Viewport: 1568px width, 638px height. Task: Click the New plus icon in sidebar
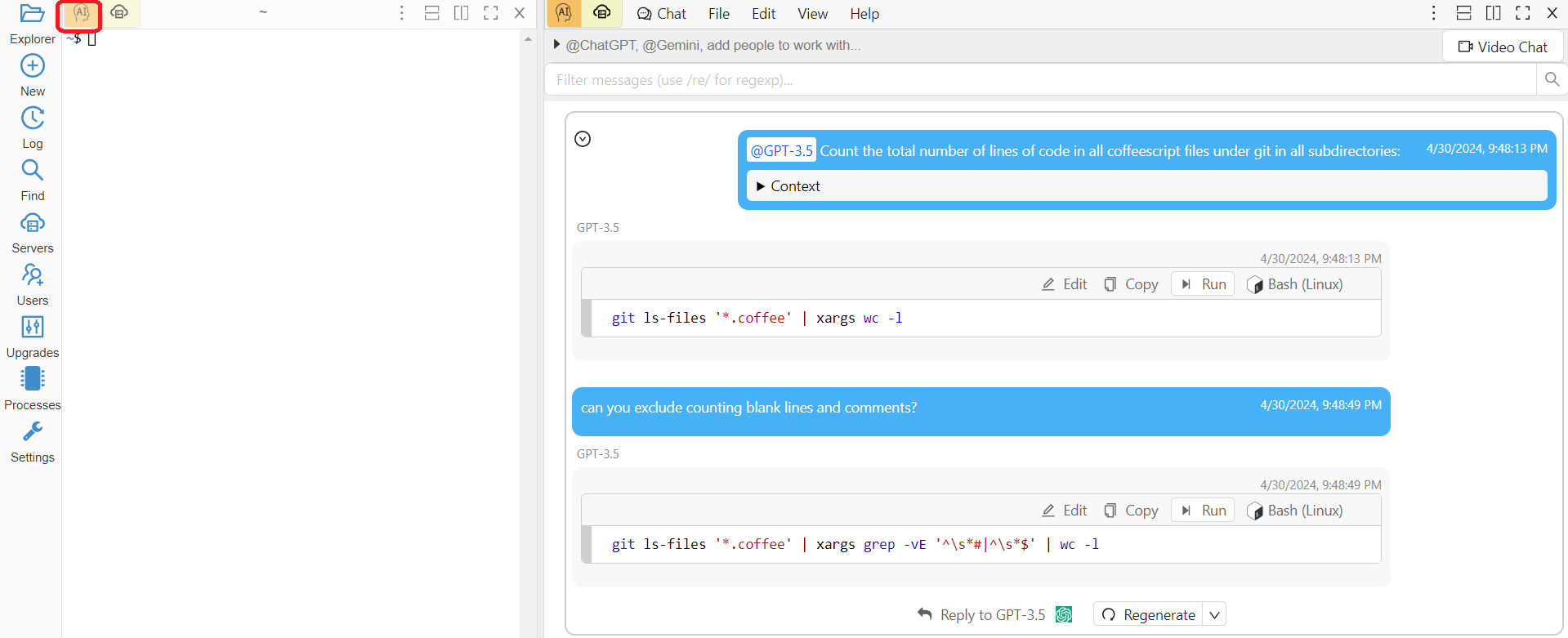(32, 66)
